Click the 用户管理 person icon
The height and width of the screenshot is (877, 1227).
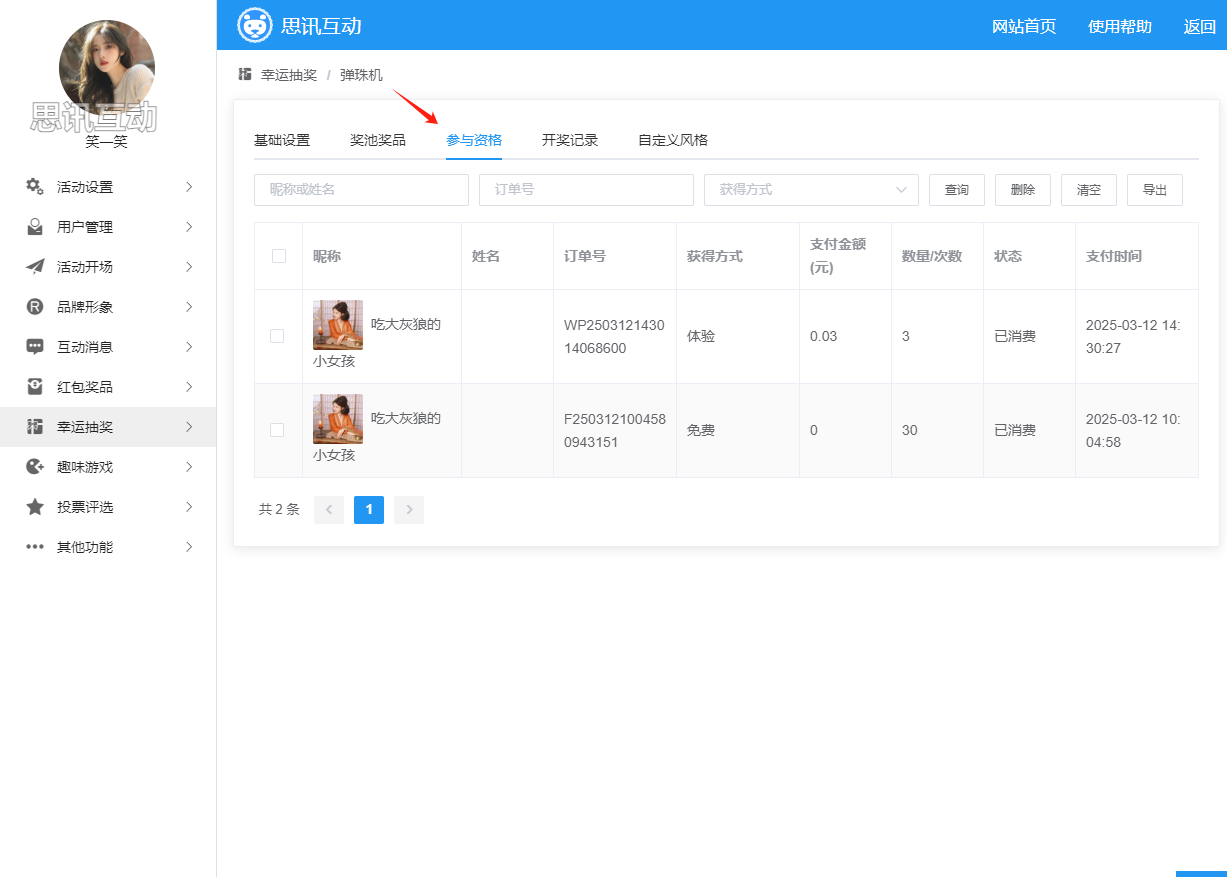coord(35,227)
